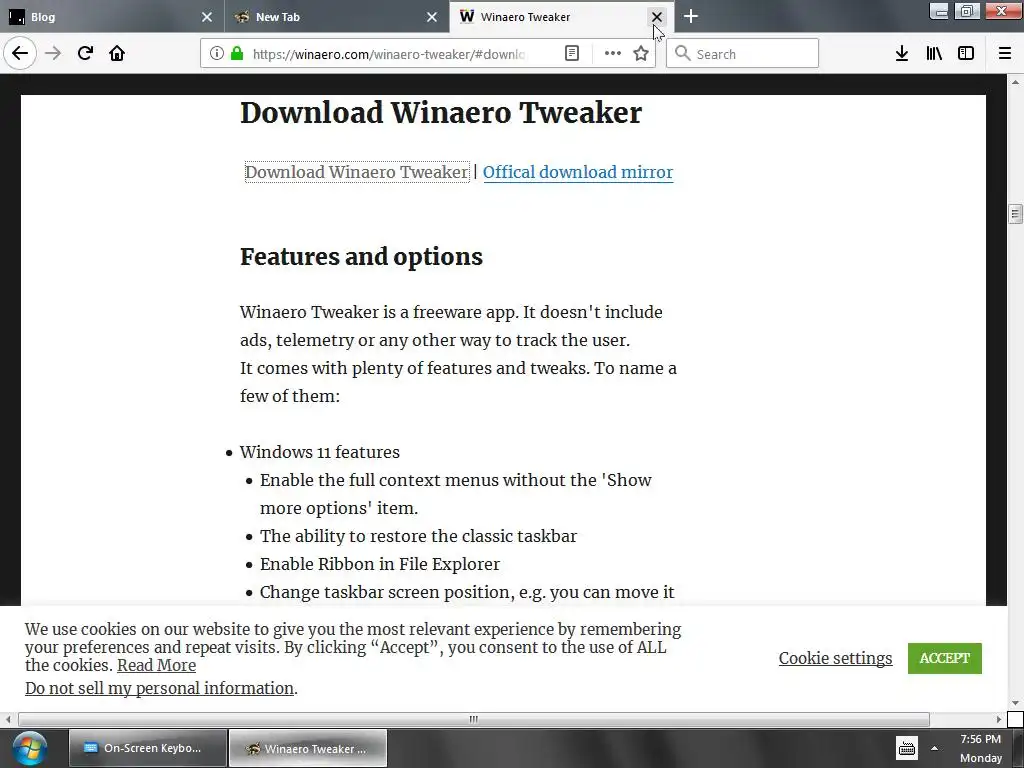The height and width of the screenshot is (768, 1024).
Task: Open the Offical download mirror link
Action: coord(578,172)
